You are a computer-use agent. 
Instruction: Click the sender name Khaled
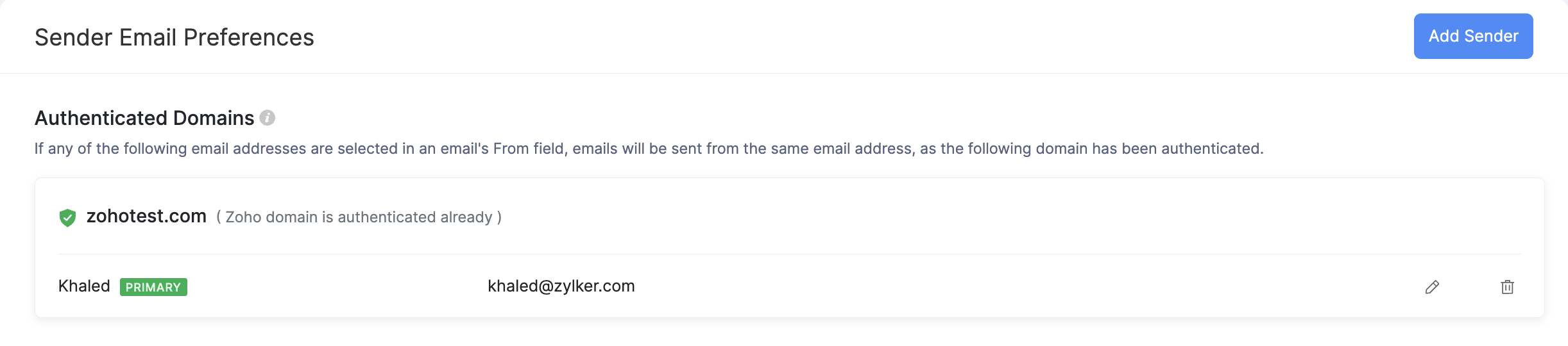(x=84, y=286)
